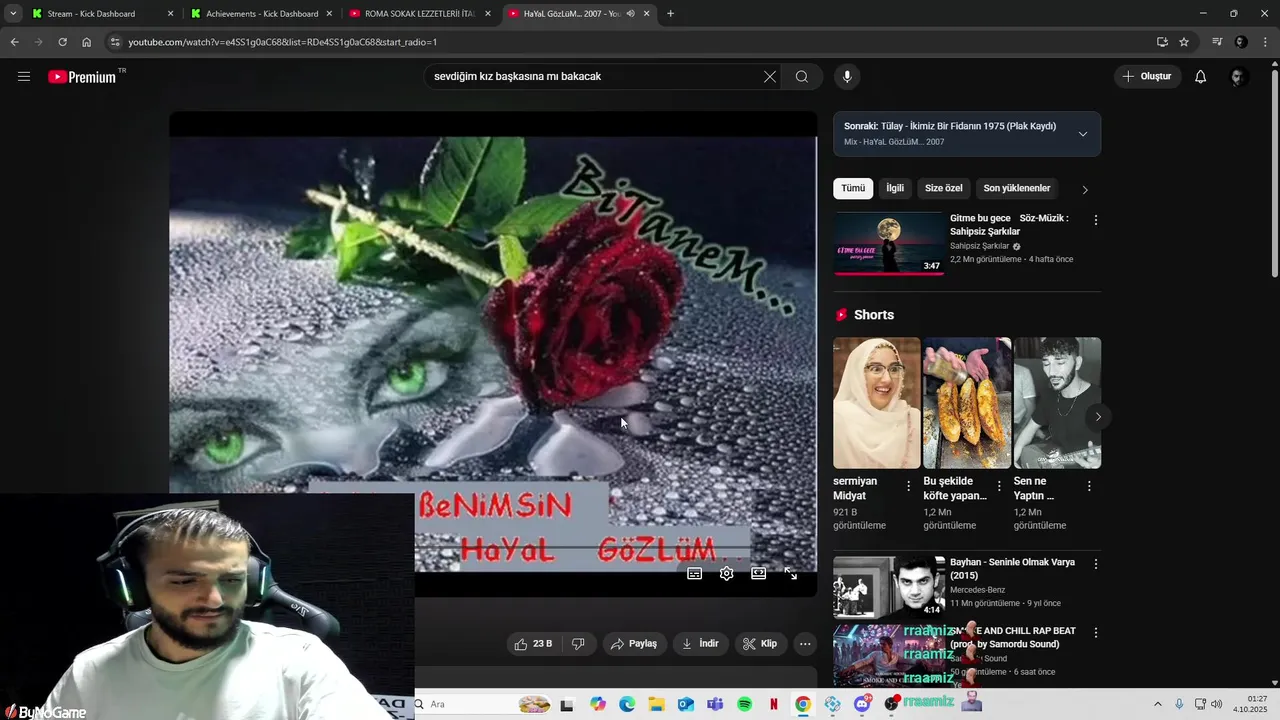Open options menu for sermiyan Midyat short
Image resolution: width=1280 pixels, height=720 pixels.
point(908,486)
